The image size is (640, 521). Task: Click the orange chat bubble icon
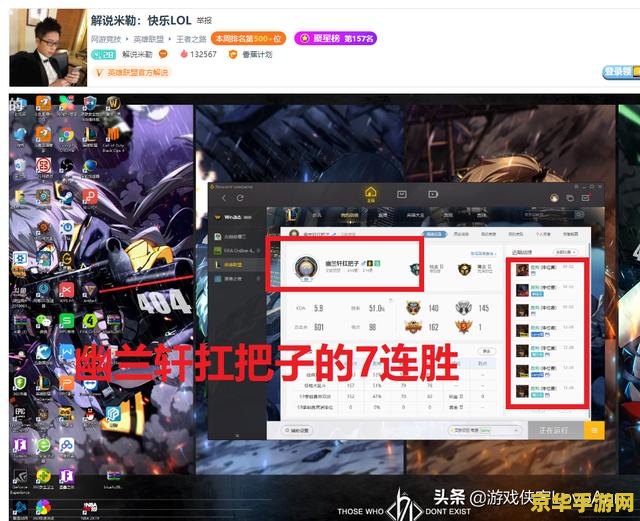pyautogui.click(x=163, y=54)
